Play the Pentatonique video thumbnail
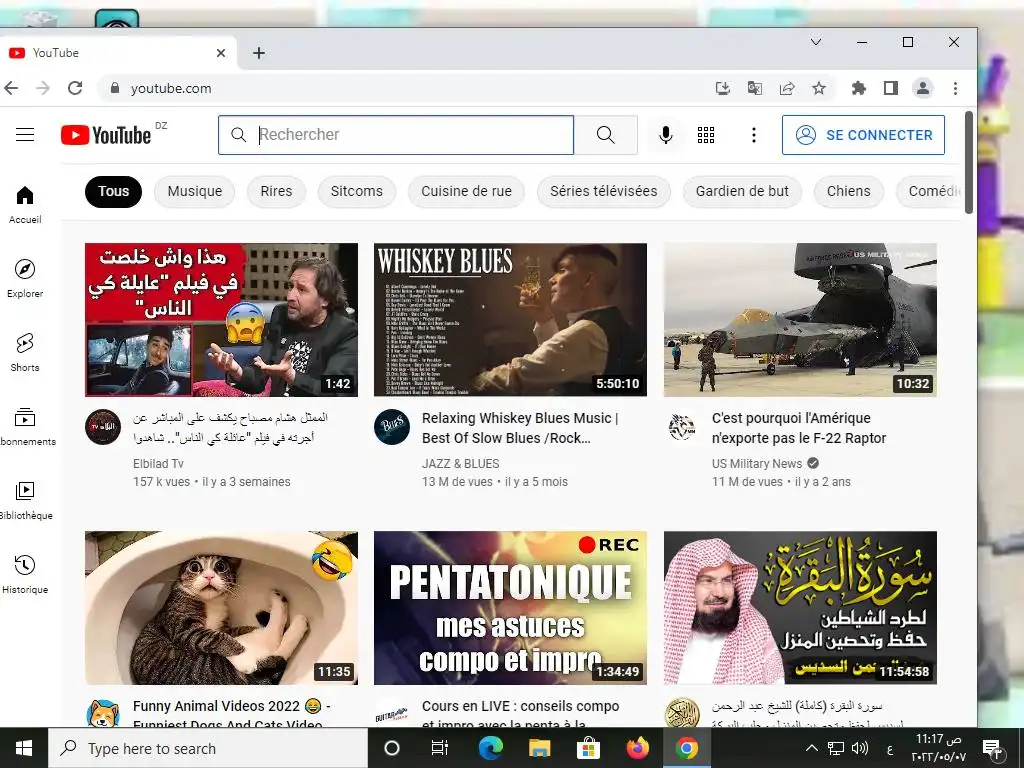 pos(510,608)
